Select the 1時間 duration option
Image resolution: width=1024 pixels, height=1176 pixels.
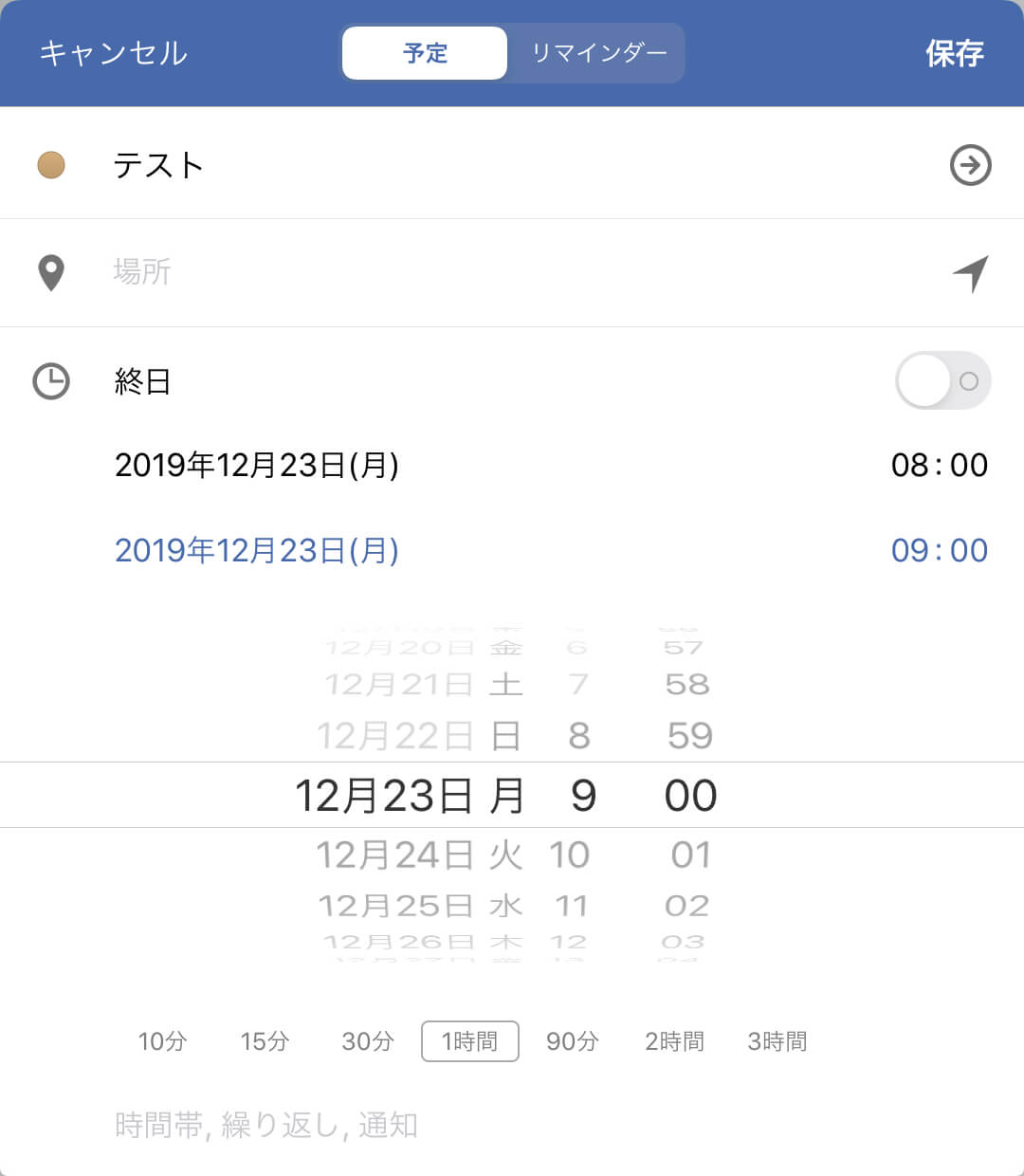469,1041
